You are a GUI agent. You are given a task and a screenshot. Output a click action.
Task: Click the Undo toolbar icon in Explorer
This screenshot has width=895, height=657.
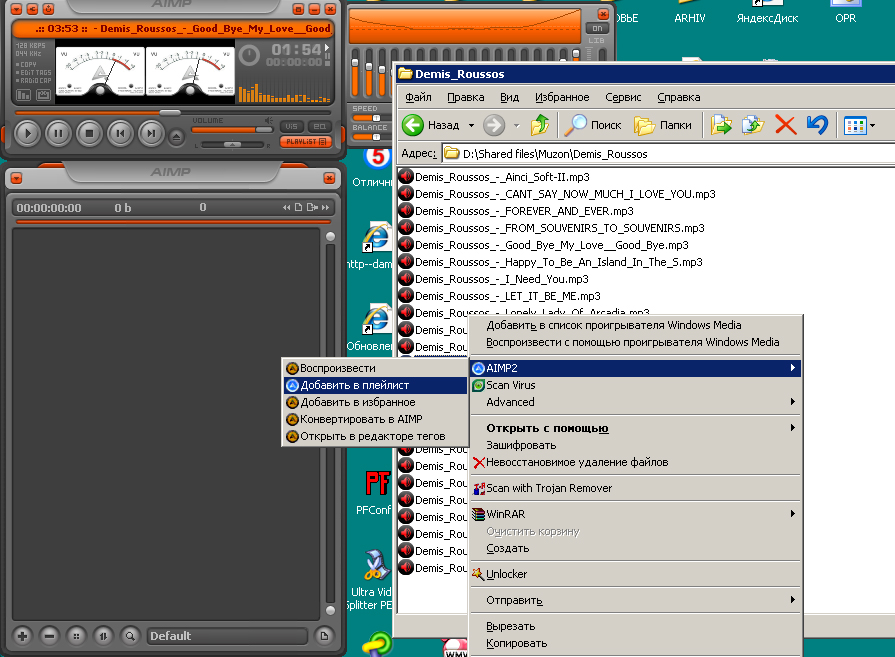pyautogui.click(x=817, y=125)
